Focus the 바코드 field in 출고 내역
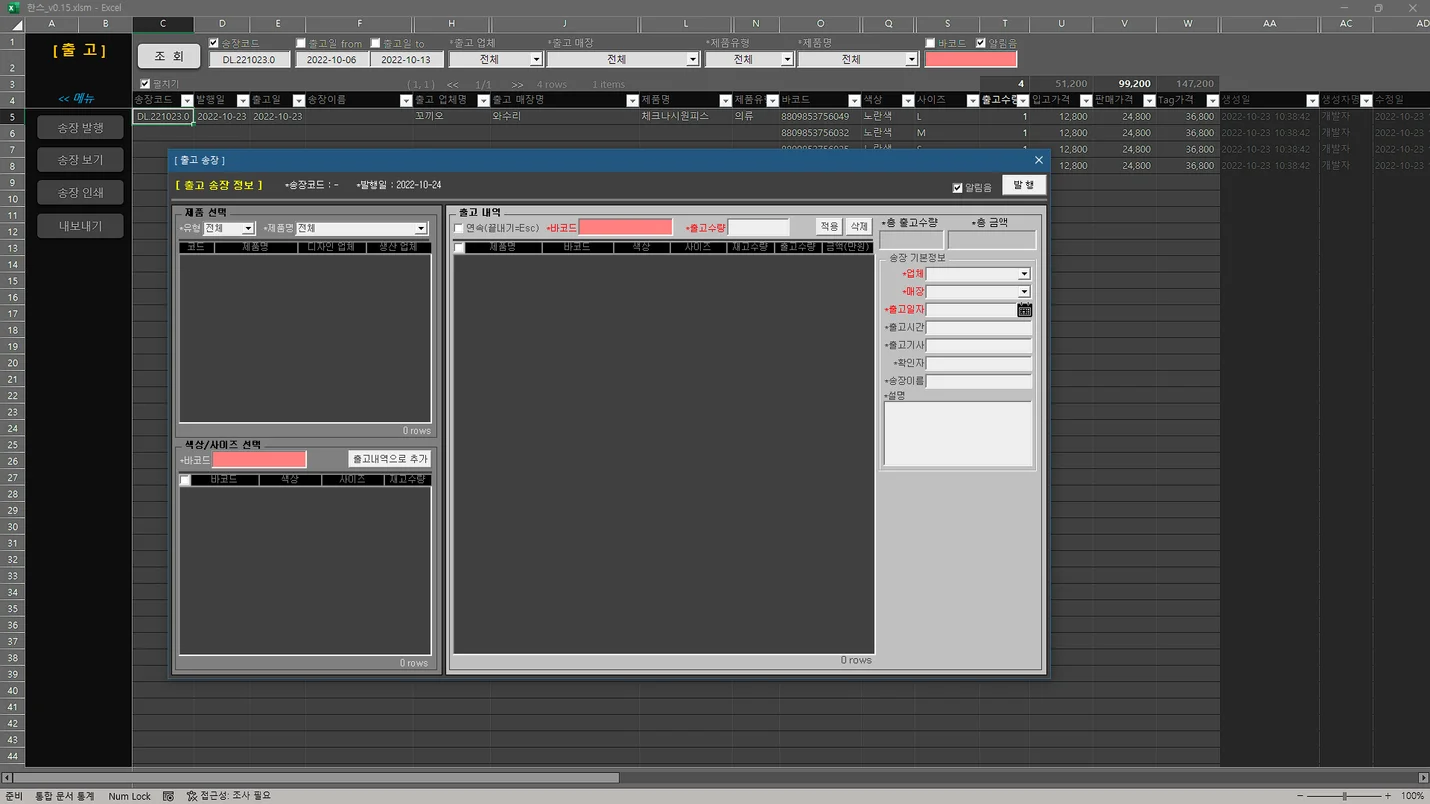The height and width of the screenshot is (804, 1430). coord(626,228)
